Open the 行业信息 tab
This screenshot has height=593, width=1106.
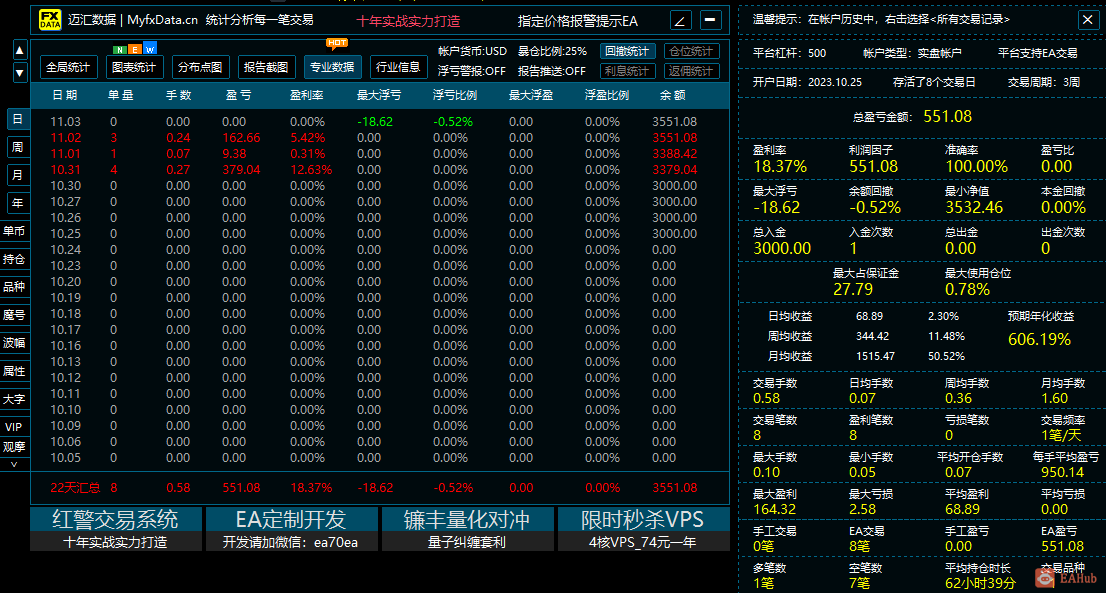coord(398,67)
